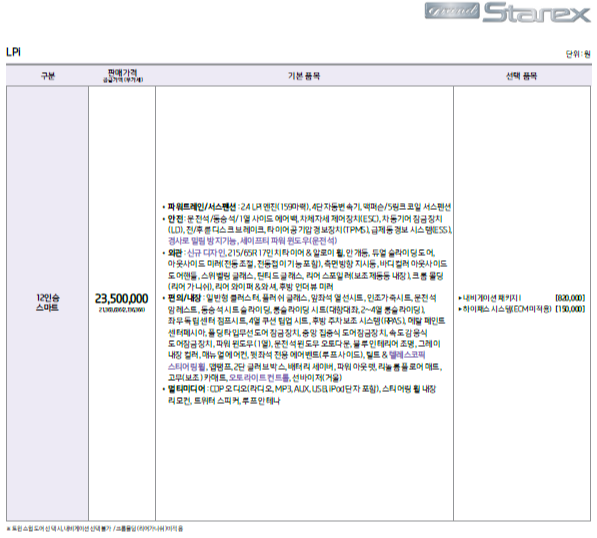Screen dimensions: 597x538
Task: Click the purple '오토라이트 컨트롤' text
Action: click(259, 378)
